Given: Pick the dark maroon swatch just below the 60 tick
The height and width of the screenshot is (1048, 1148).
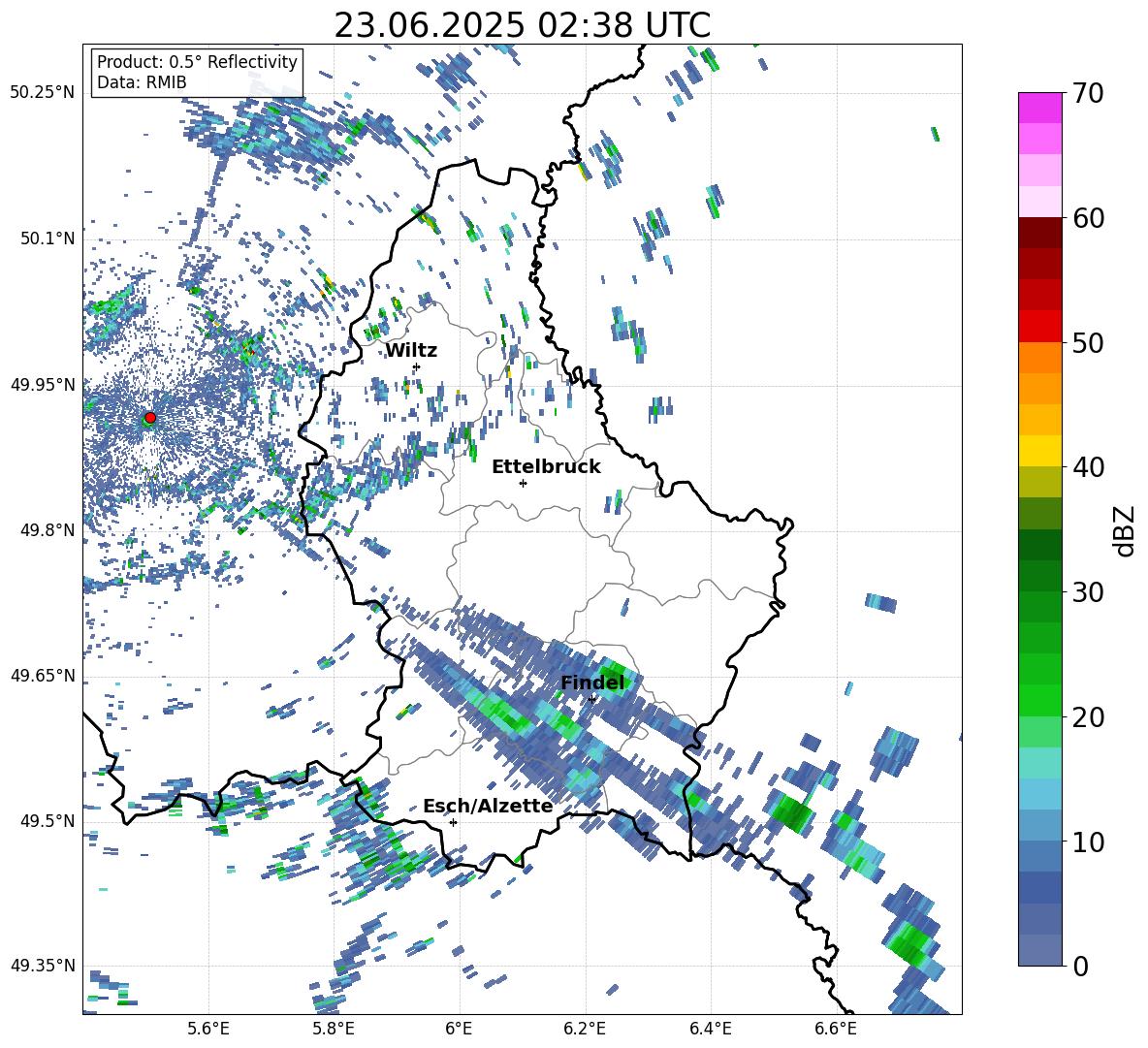Looking at the screenshot, I should tap(1040, 233).
